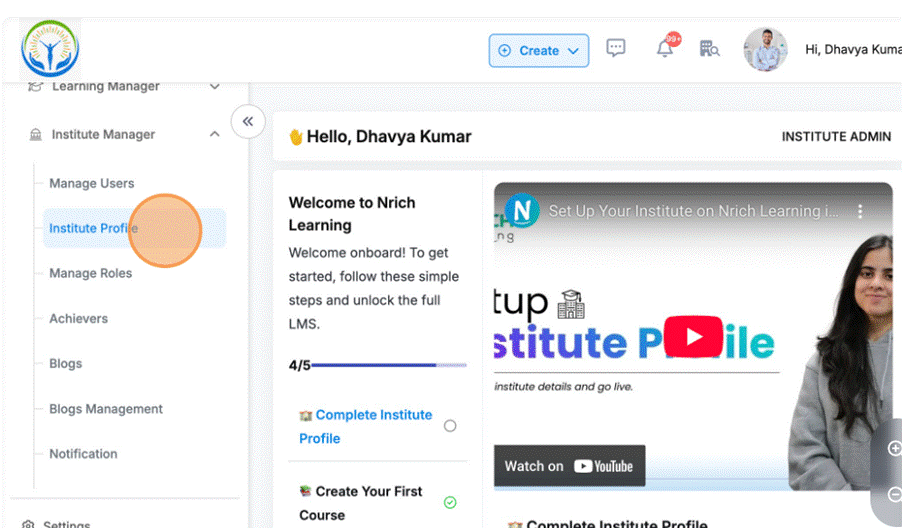Click the institute logo in header
Image resolution: width=902 pixels, height=528 pixels.
click(x=50, y=48)
